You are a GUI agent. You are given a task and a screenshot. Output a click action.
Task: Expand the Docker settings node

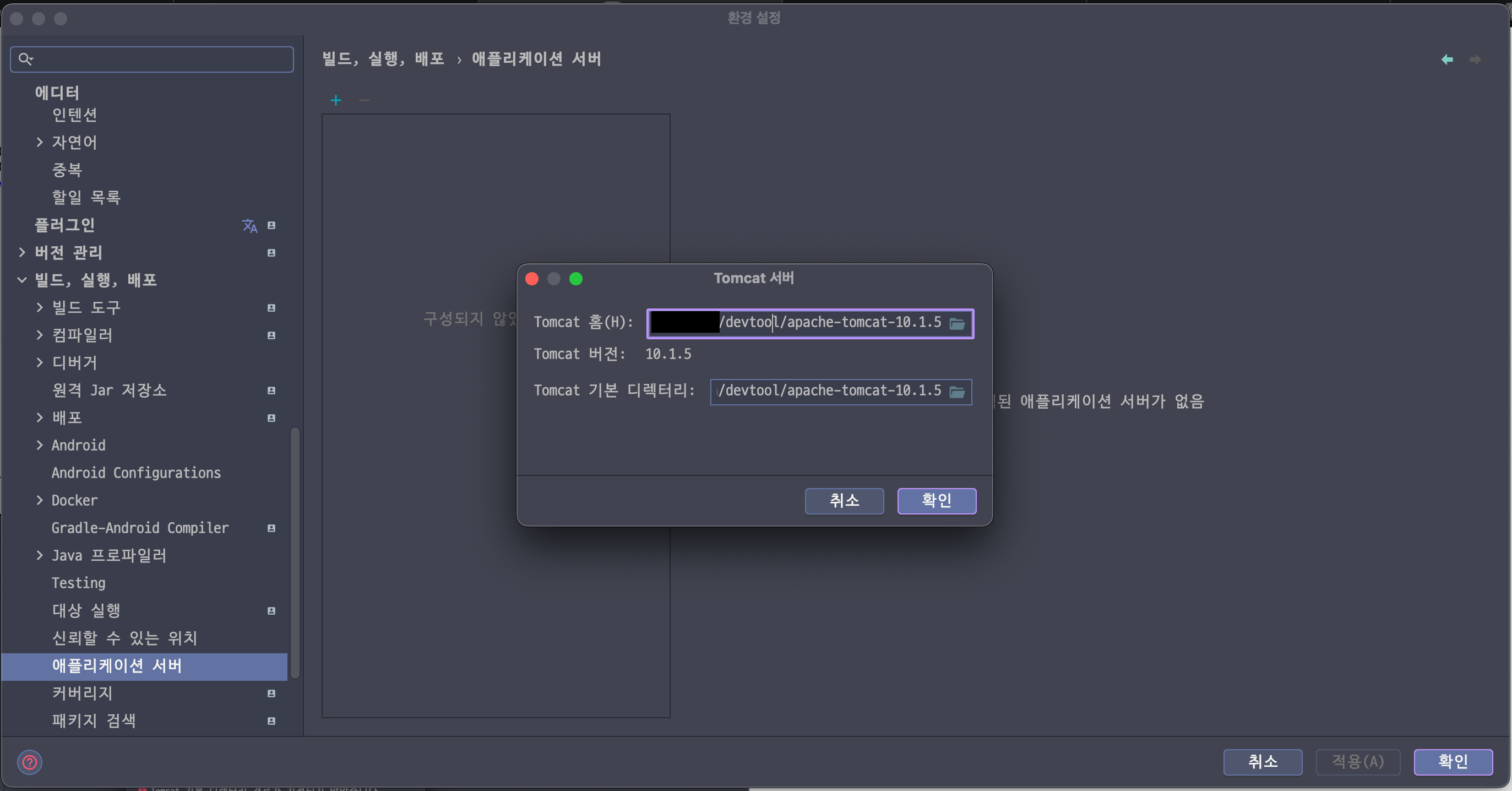(x=39, y=500)
